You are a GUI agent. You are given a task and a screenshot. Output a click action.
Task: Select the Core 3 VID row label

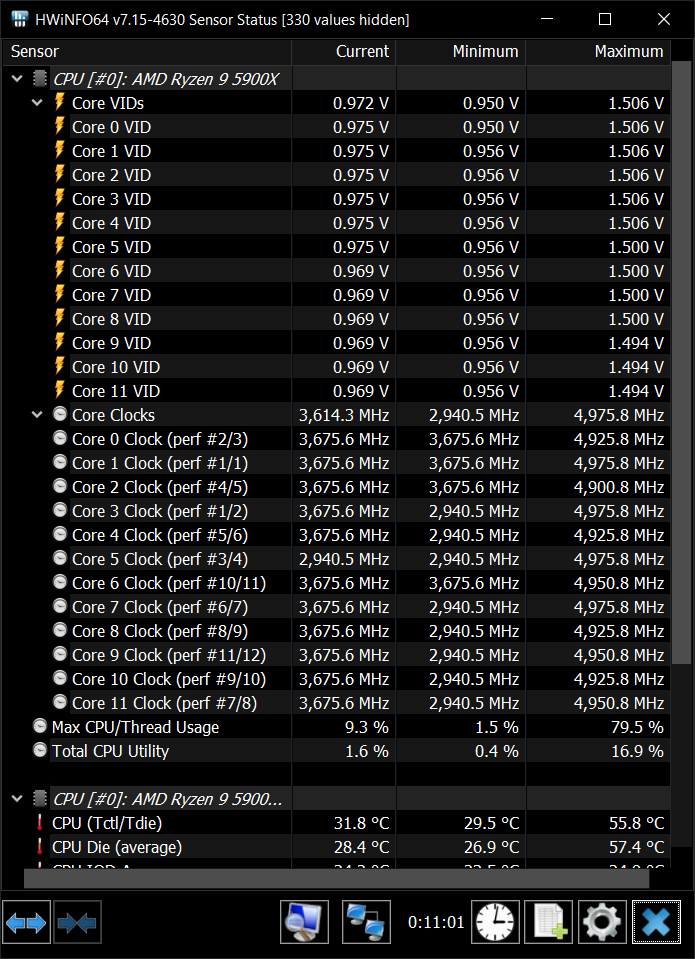pos(111,199)
